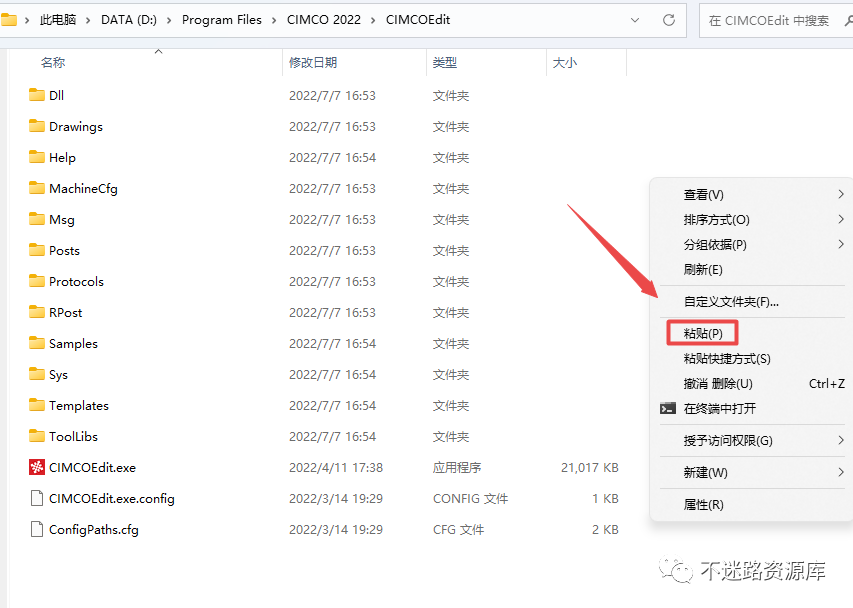Screen dimensions: 853x608
Task: Click the 应用程序 type cell
Action: point(457,468)
